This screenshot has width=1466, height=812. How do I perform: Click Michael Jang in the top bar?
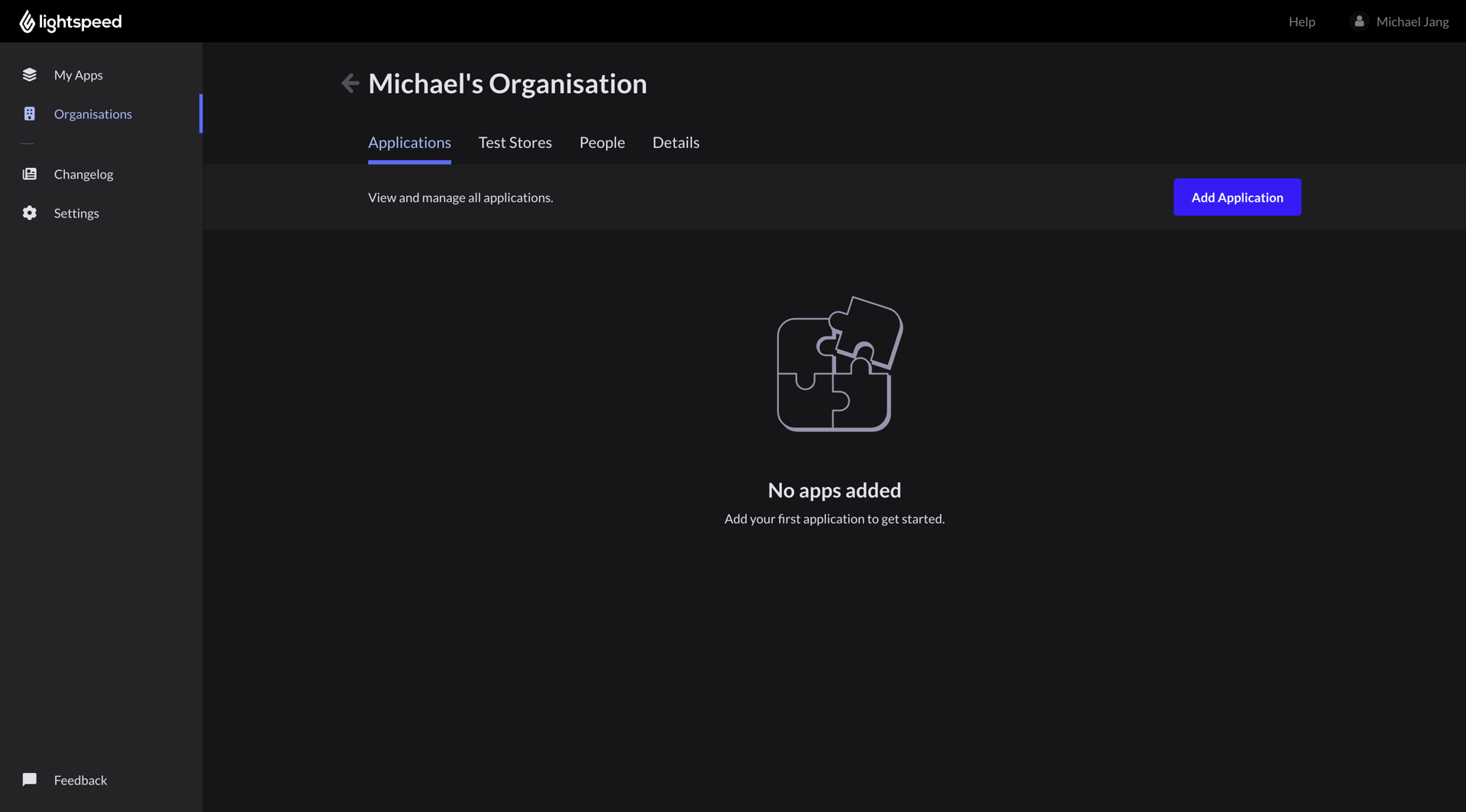1413,21
